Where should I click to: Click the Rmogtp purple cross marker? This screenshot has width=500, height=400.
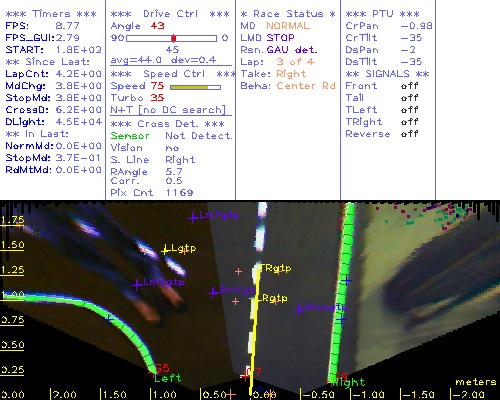pyautogui.click(x=299, y=309)
